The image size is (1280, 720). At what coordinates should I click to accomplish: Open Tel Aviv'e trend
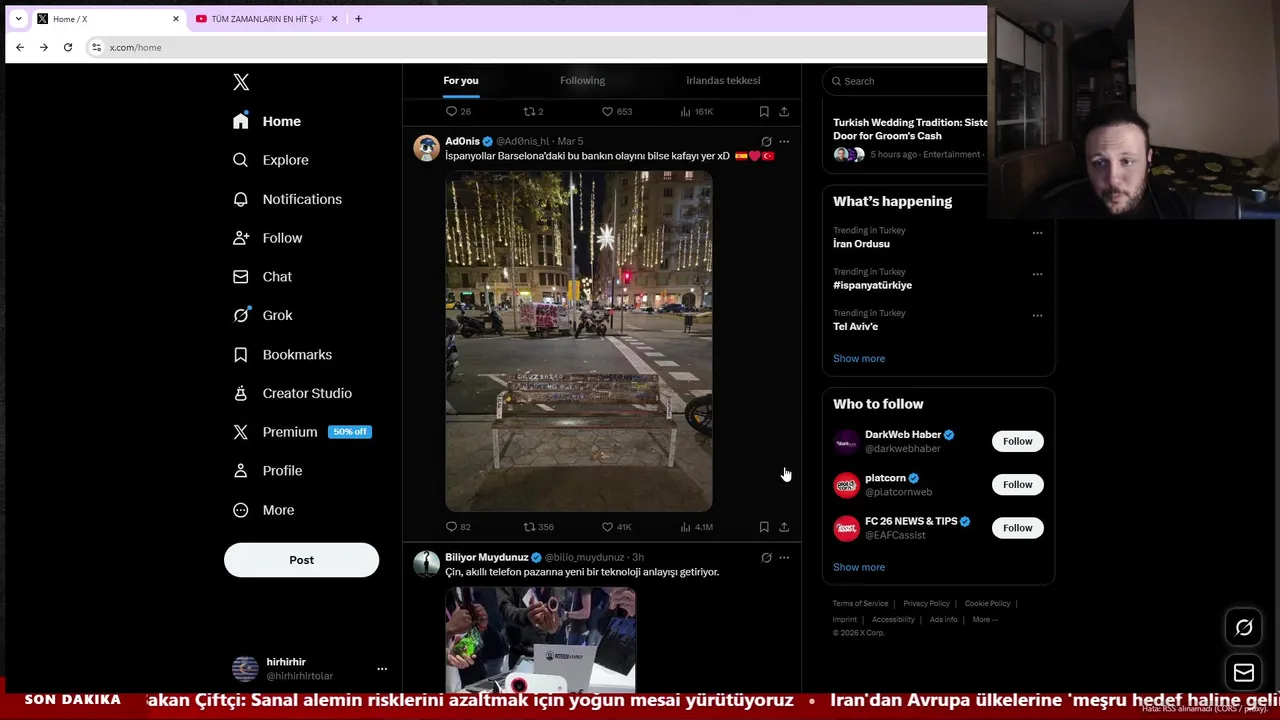pyautogui.click(x=855, y=327)
